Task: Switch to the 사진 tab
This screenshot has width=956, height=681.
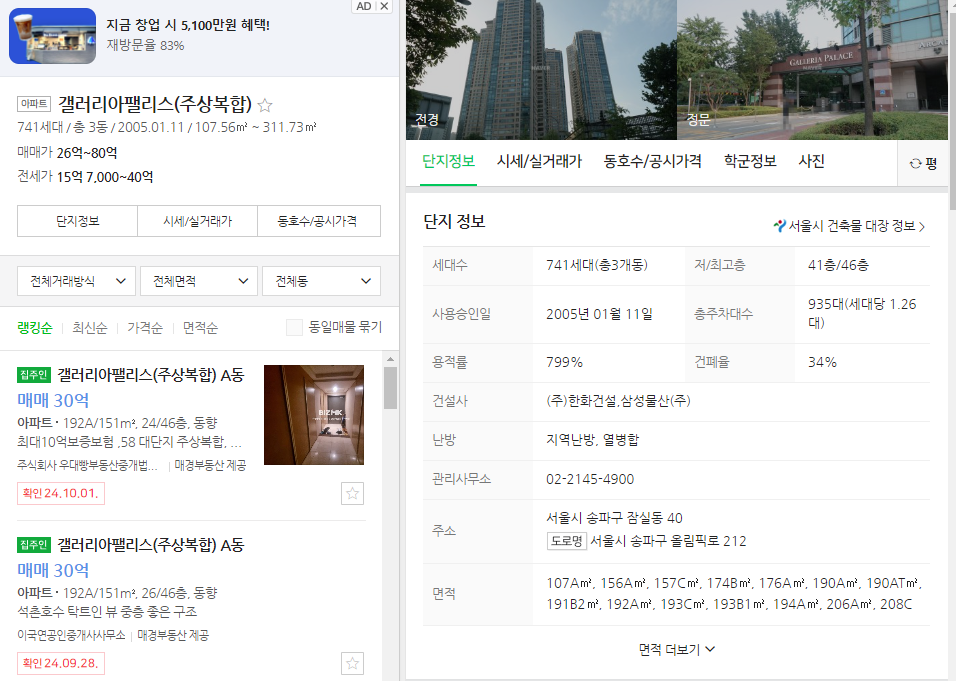Action: [812, 162]
